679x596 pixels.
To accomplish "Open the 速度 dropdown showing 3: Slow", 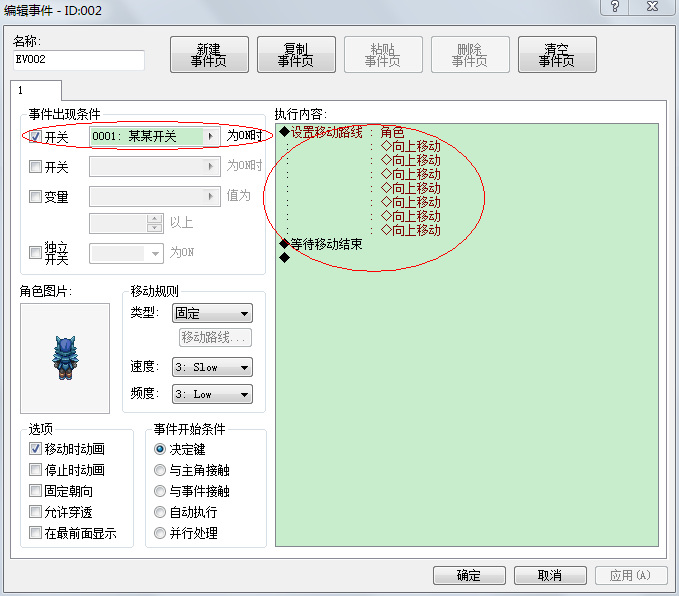I will point(212,367).
